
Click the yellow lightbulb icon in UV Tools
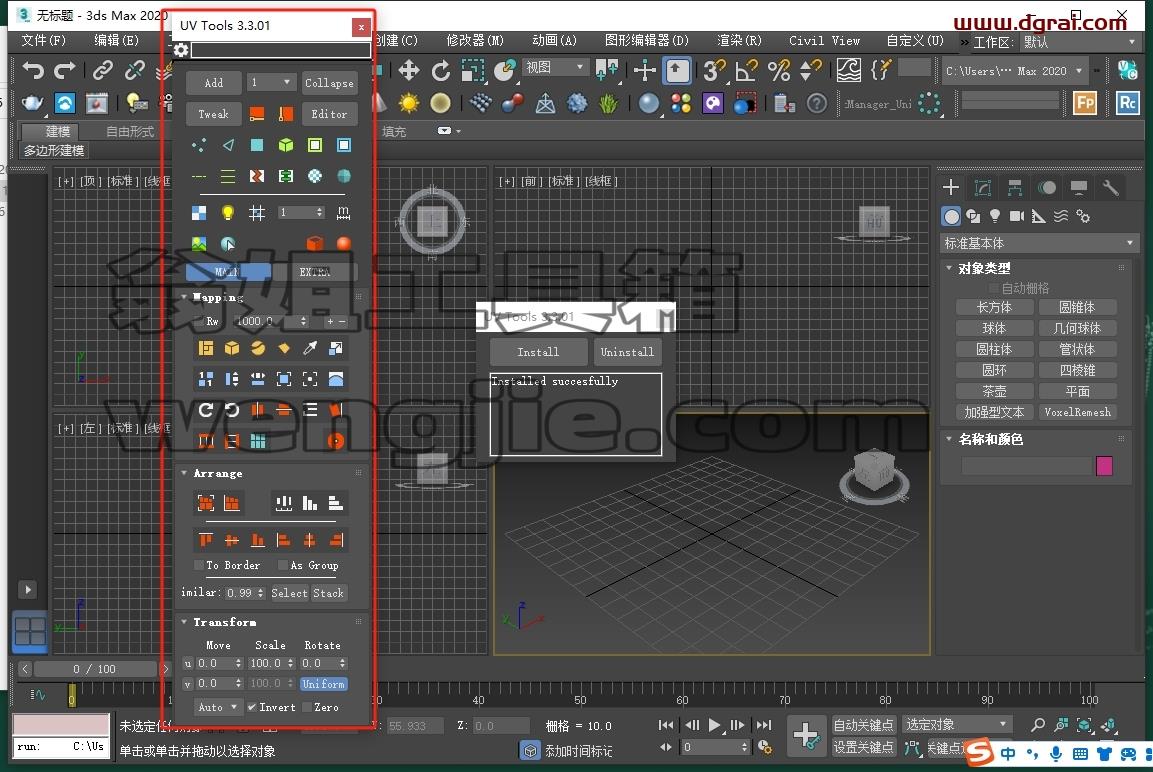coord(228,213)
